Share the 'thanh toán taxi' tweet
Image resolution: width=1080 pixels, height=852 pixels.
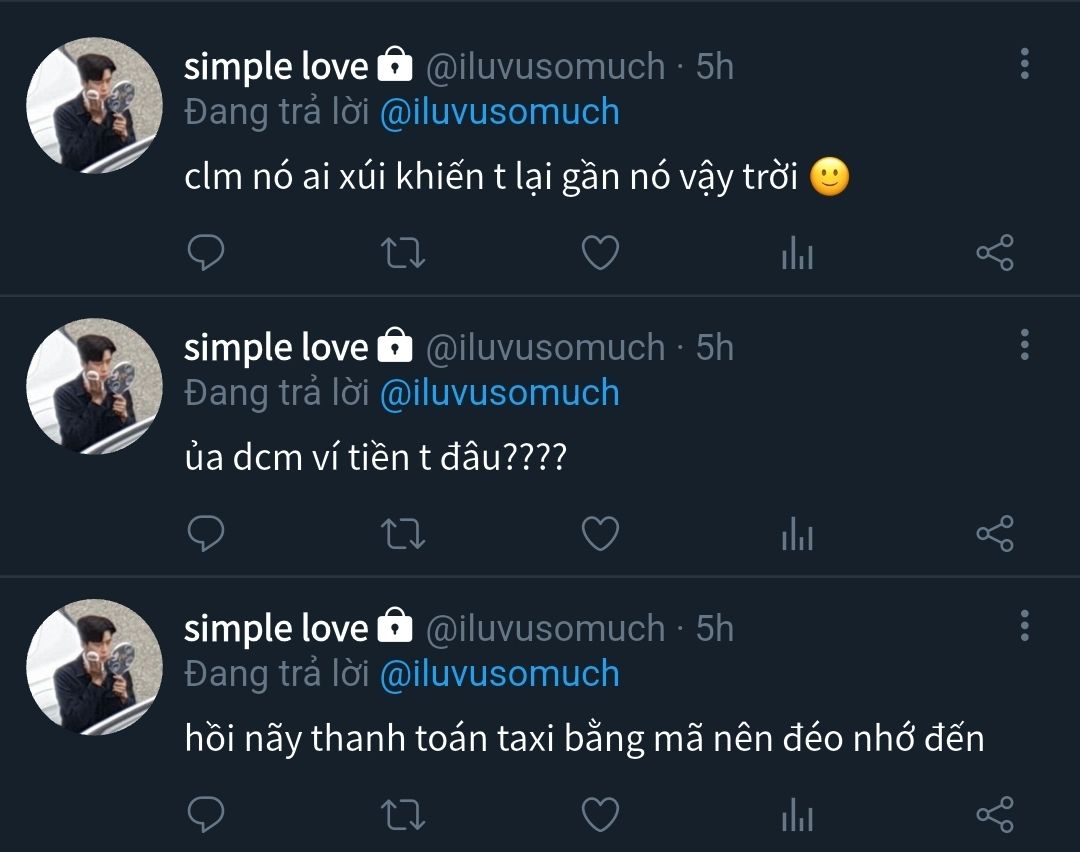click(994, 814)
